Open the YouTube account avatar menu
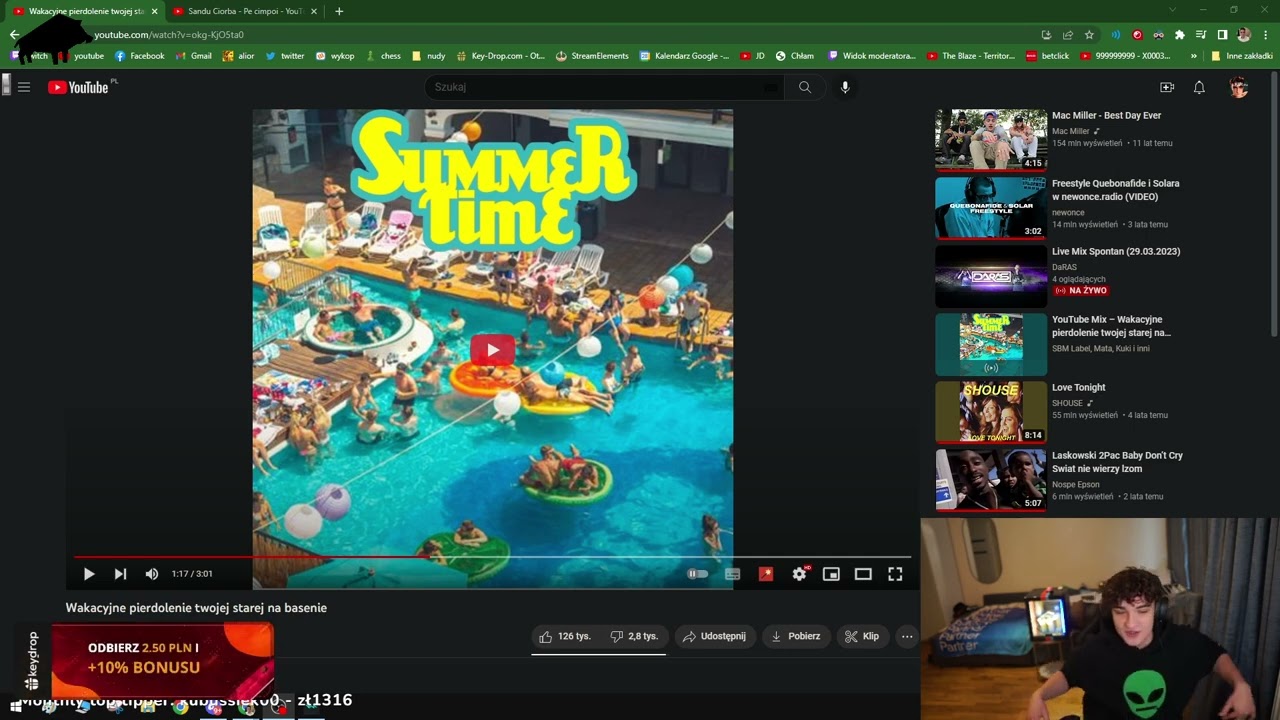The image size is (1280, 720). [1239, 87]
